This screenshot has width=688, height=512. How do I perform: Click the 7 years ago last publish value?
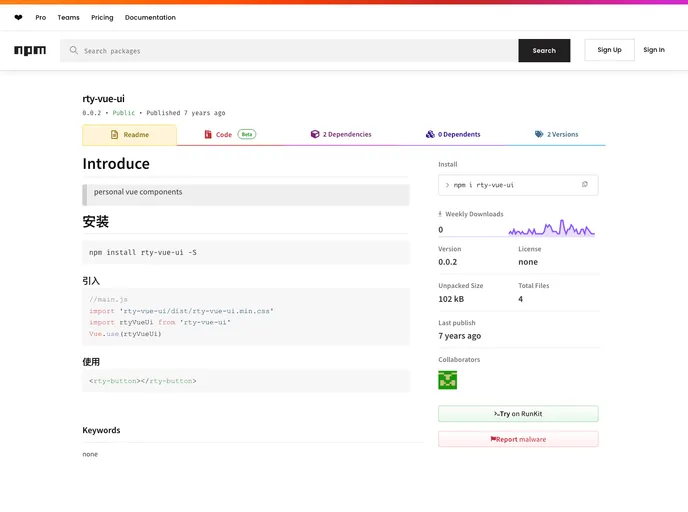point(459,336)
